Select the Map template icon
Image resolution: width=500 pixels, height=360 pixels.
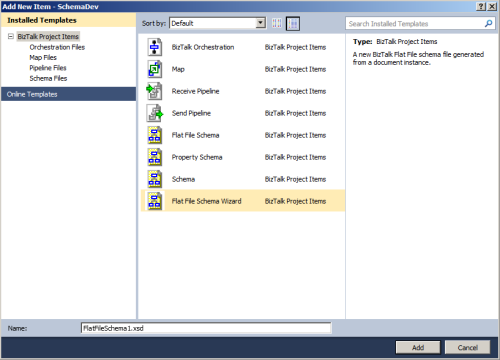coord(155,69)
